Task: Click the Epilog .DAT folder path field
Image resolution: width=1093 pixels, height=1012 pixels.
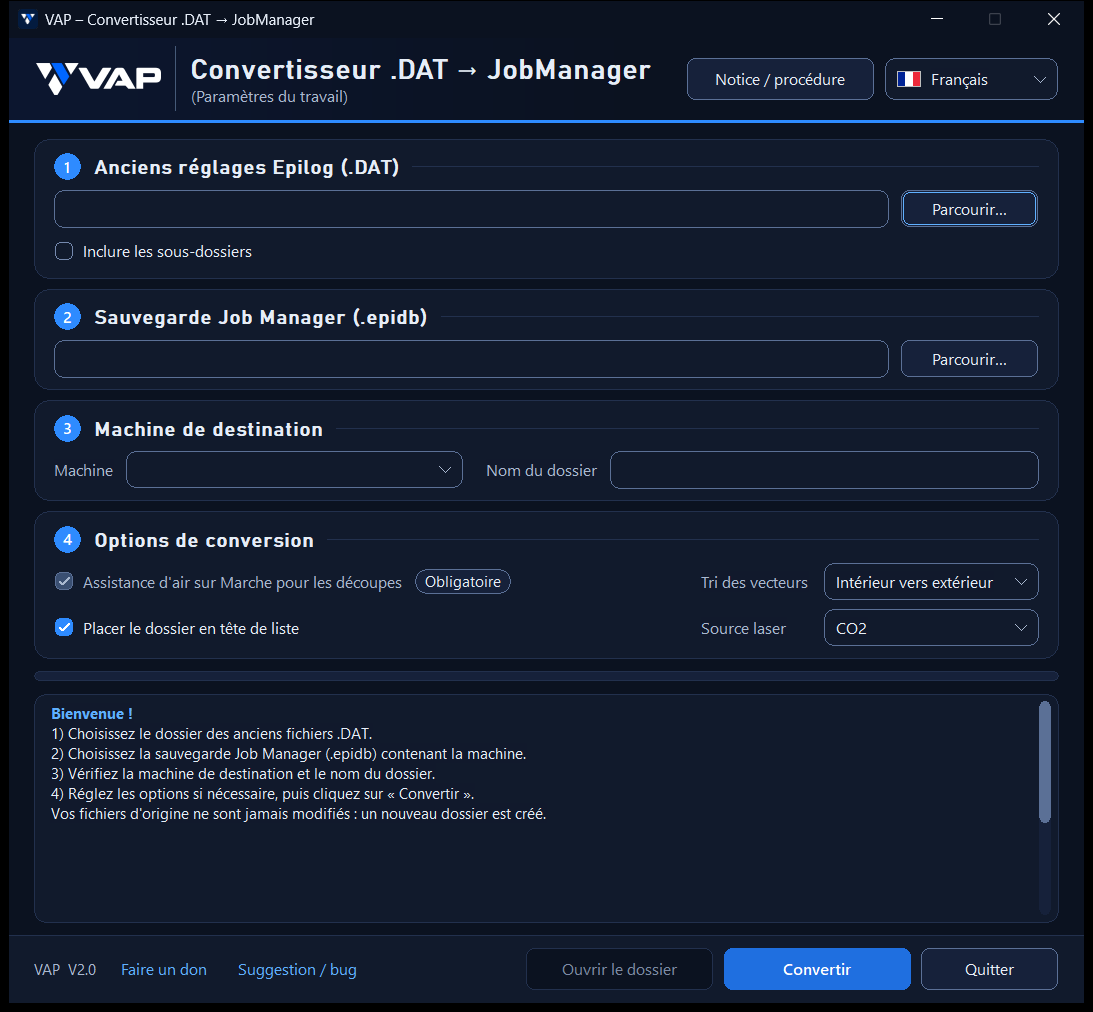Action: tap(471, 209)
